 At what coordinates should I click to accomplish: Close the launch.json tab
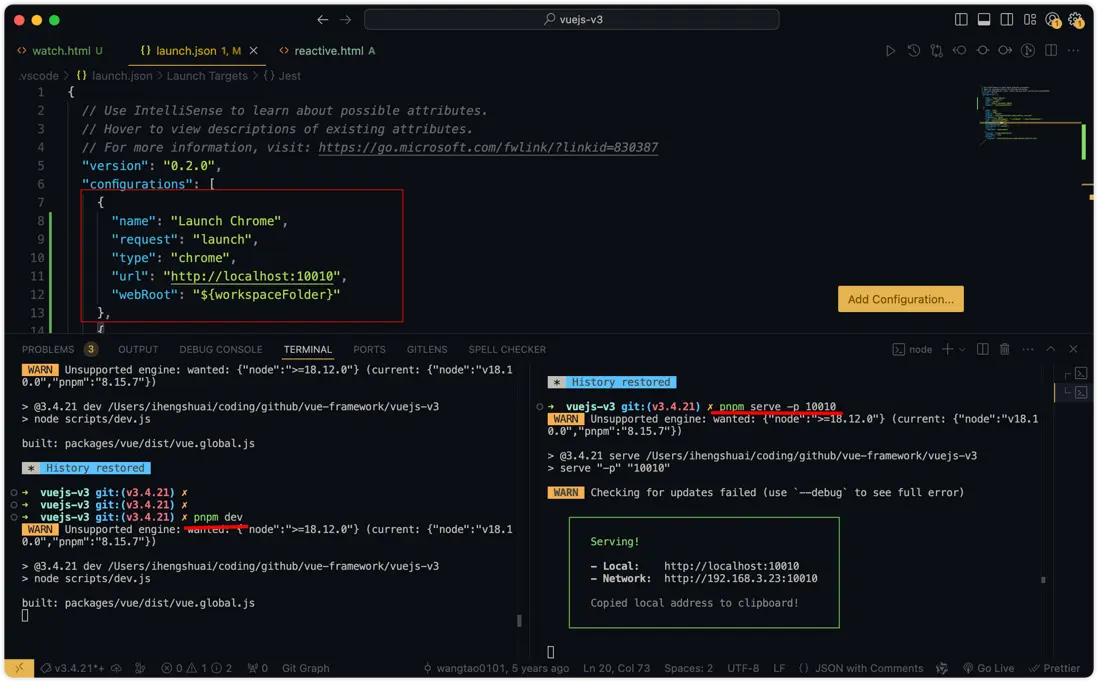pyautogui.click(x=253, y=50)
